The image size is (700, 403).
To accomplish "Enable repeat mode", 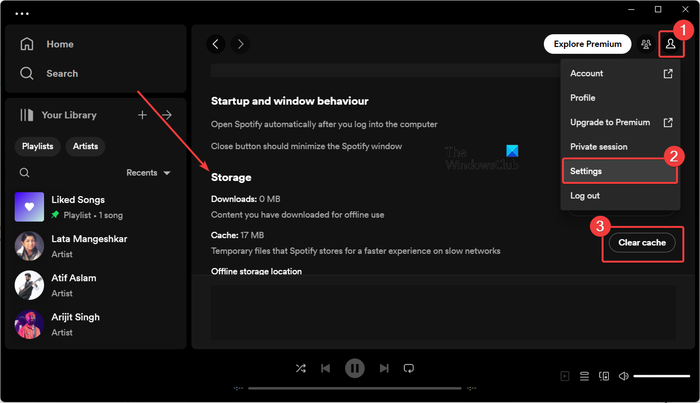I will (x=408, y=368).
